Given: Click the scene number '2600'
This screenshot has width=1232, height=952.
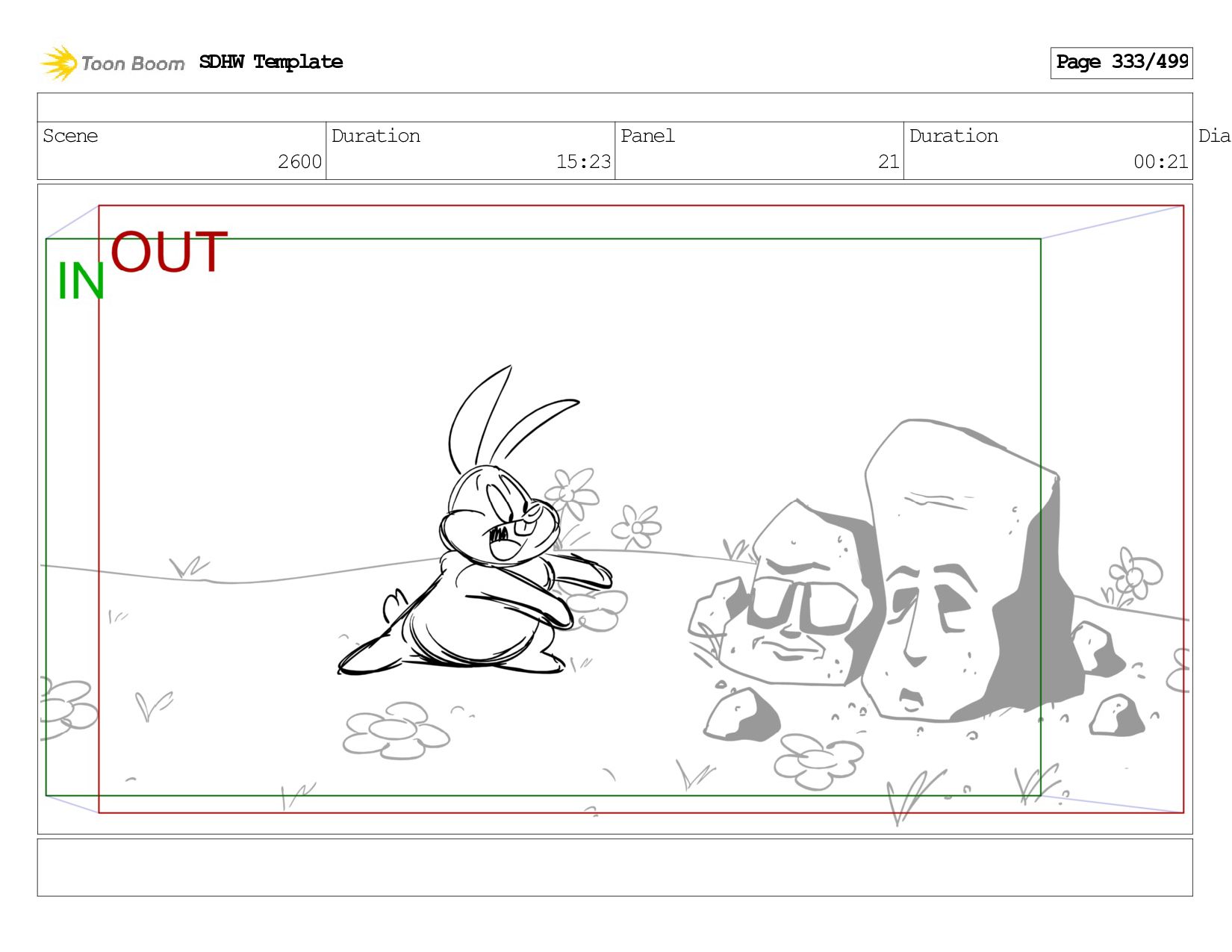Looking at the screenshot, I should click(299, 161).
